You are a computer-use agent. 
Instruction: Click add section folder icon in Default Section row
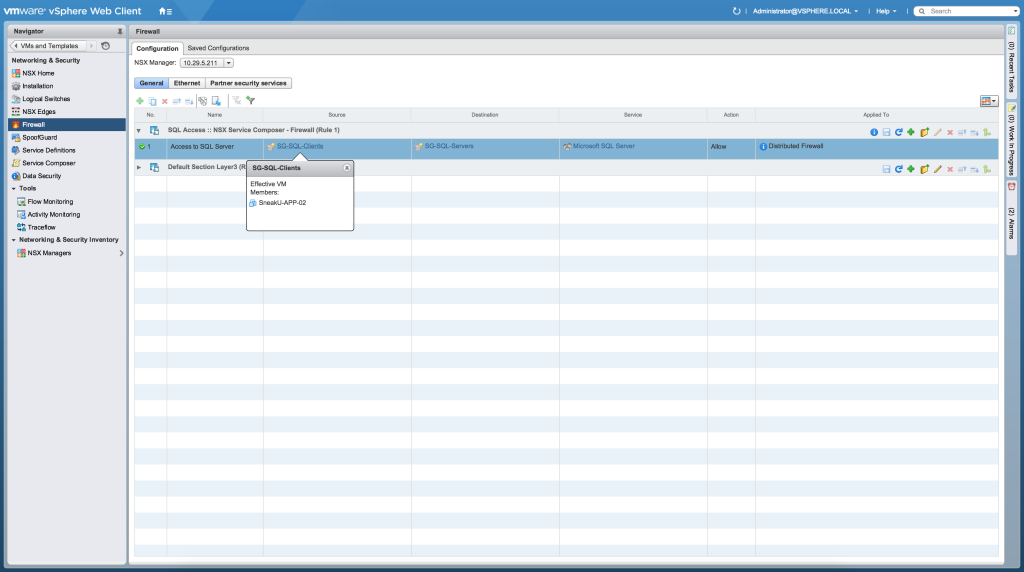[924, 169]
